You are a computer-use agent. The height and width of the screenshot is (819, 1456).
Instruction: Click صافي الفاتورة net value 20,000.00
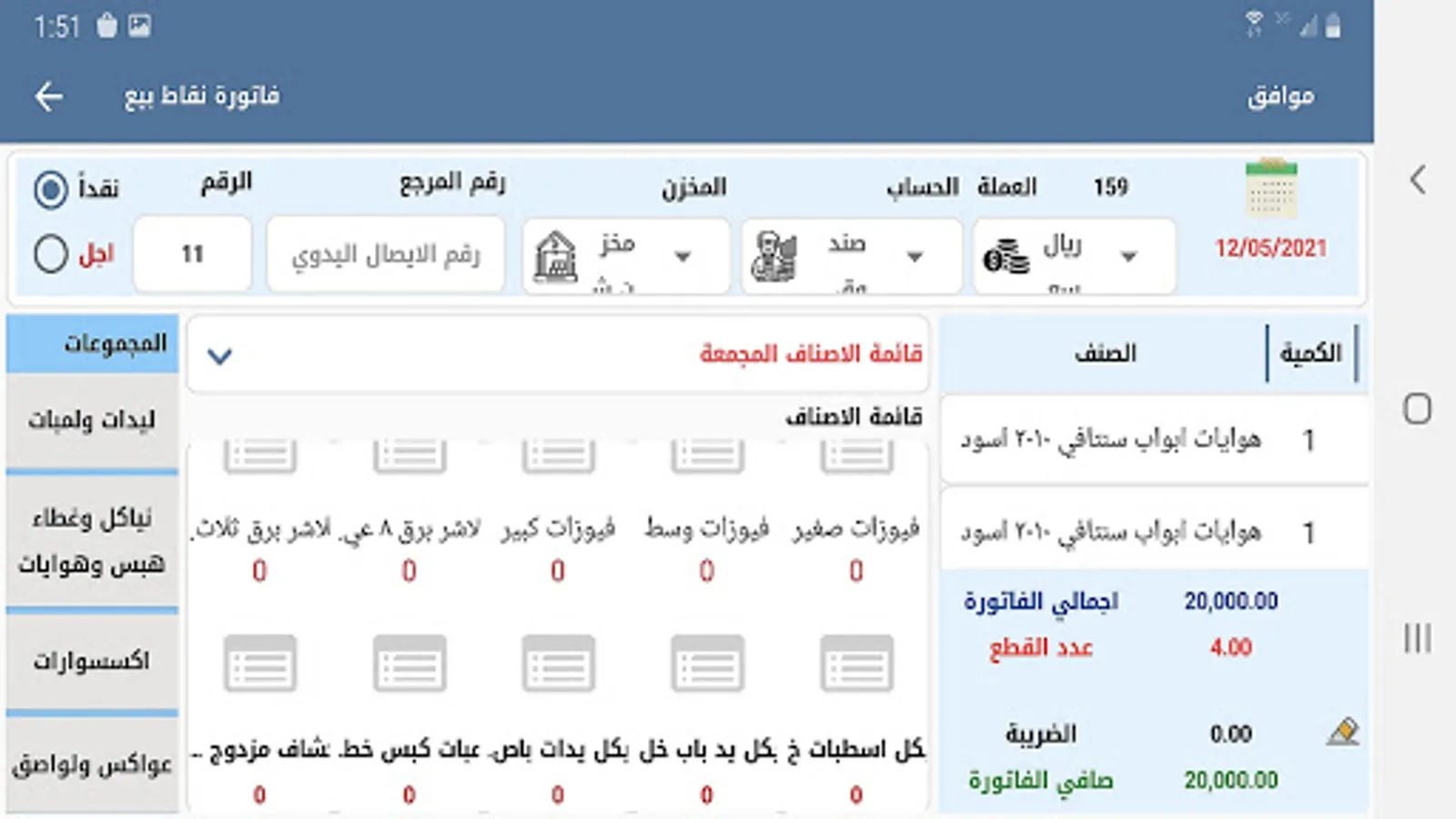[1230, 781]
